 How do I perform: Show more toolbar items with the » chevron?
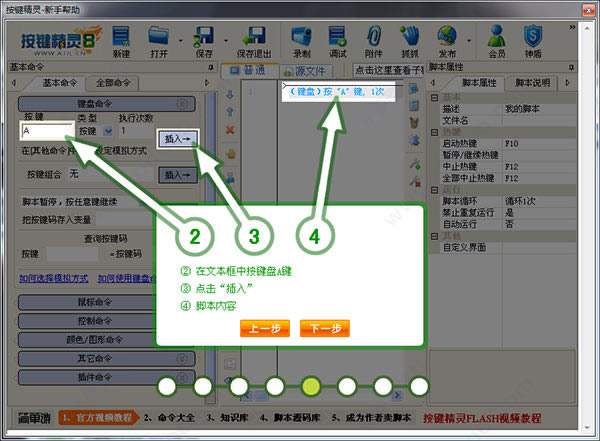coord(572,27)
